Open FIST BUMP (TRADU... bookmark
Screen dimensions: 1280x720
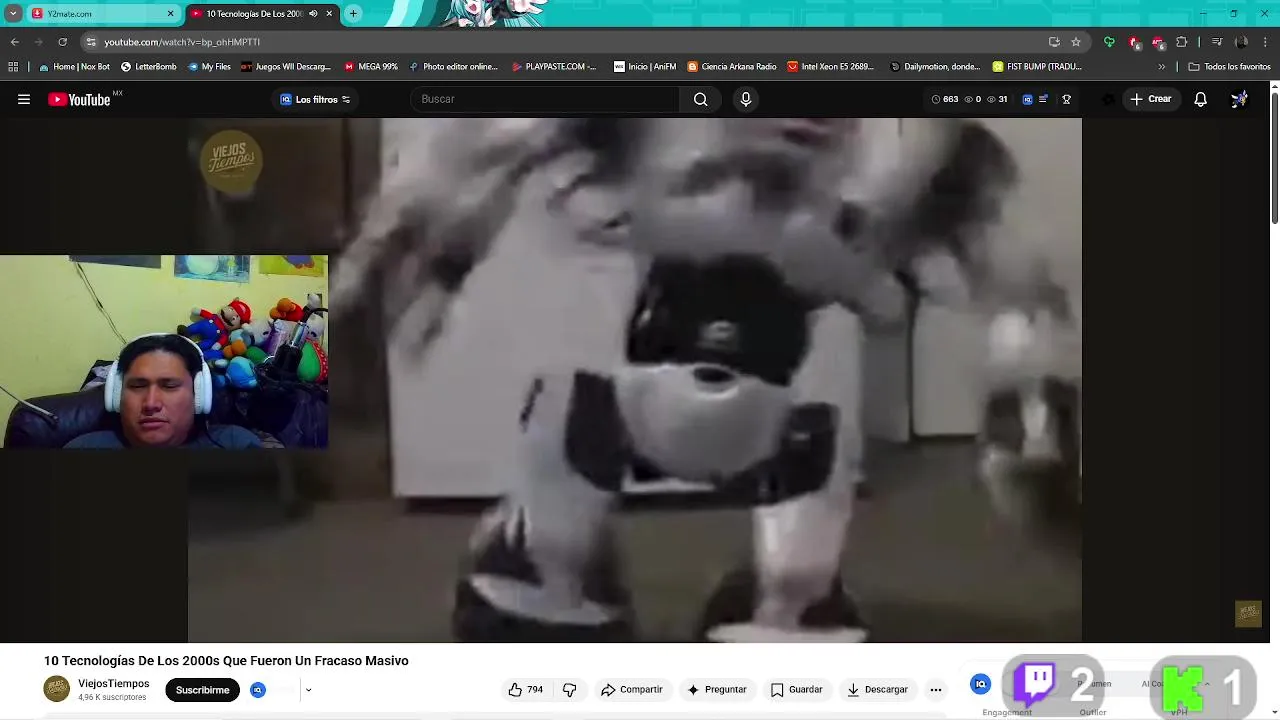point(1037,67)
